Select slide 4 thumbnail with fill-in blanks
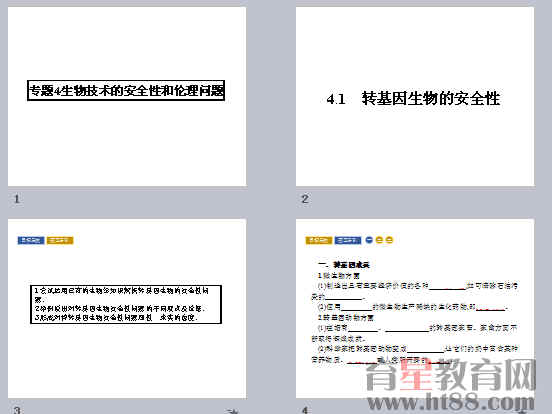This screenshot has width=552, height=414. tap(415, 309)
